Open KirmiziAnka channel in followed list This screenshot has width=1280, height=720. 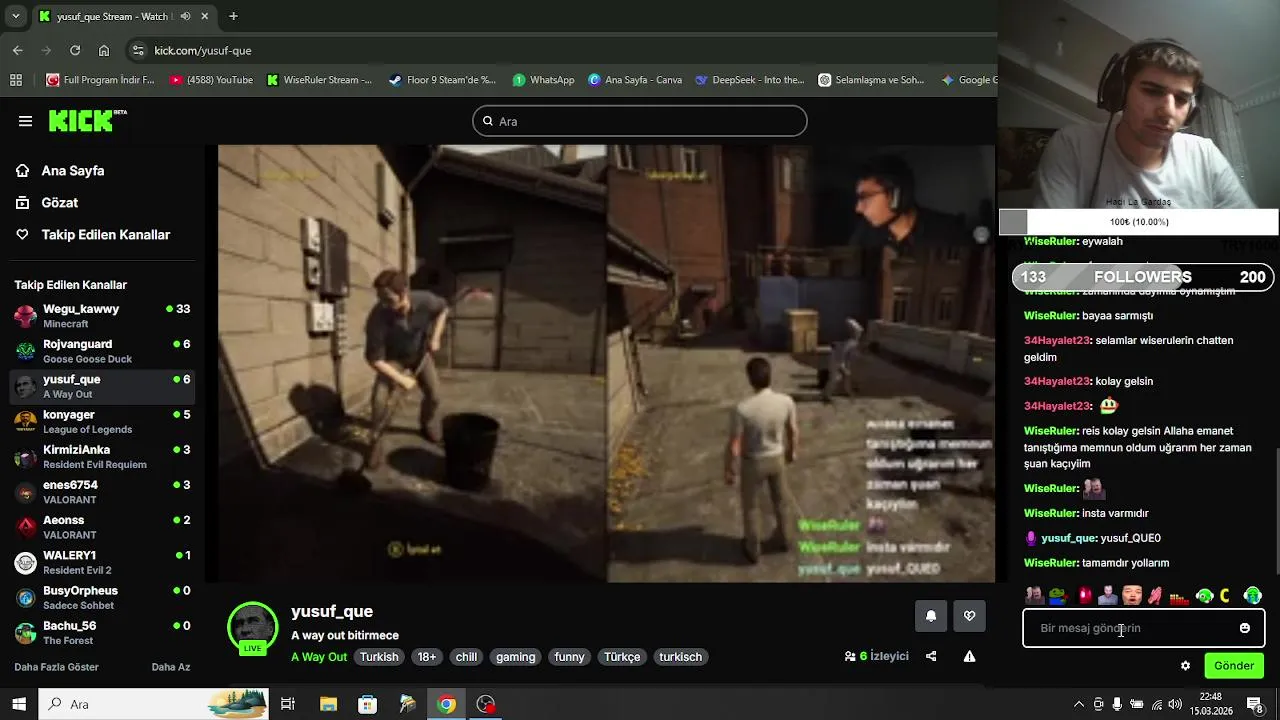[103, 457]
